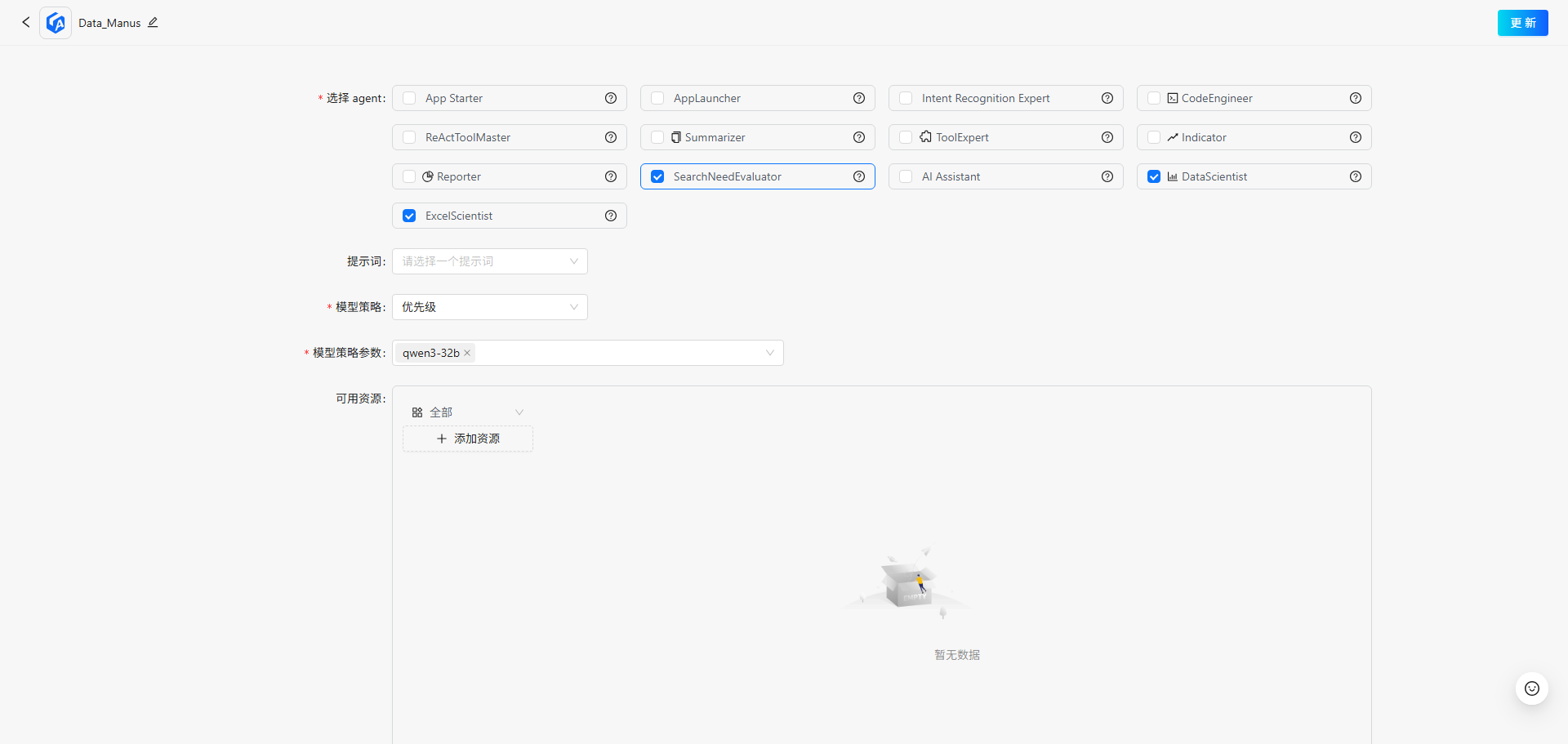The height and width of the screenshot is (744, 1568).
Task: Click the 添加资源 add resource button
Action: [x=468, y=439]
